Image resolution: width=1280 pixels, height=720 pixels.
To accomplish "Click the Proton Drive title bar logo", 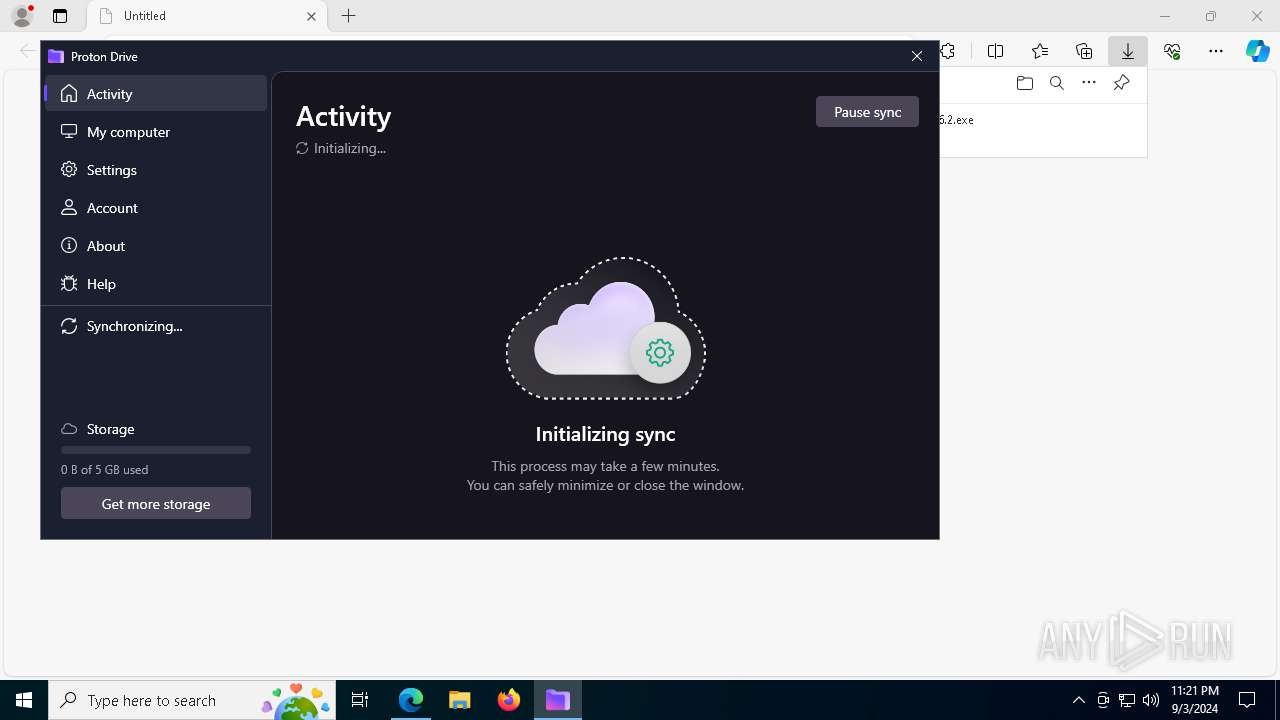I will (56, 56).
